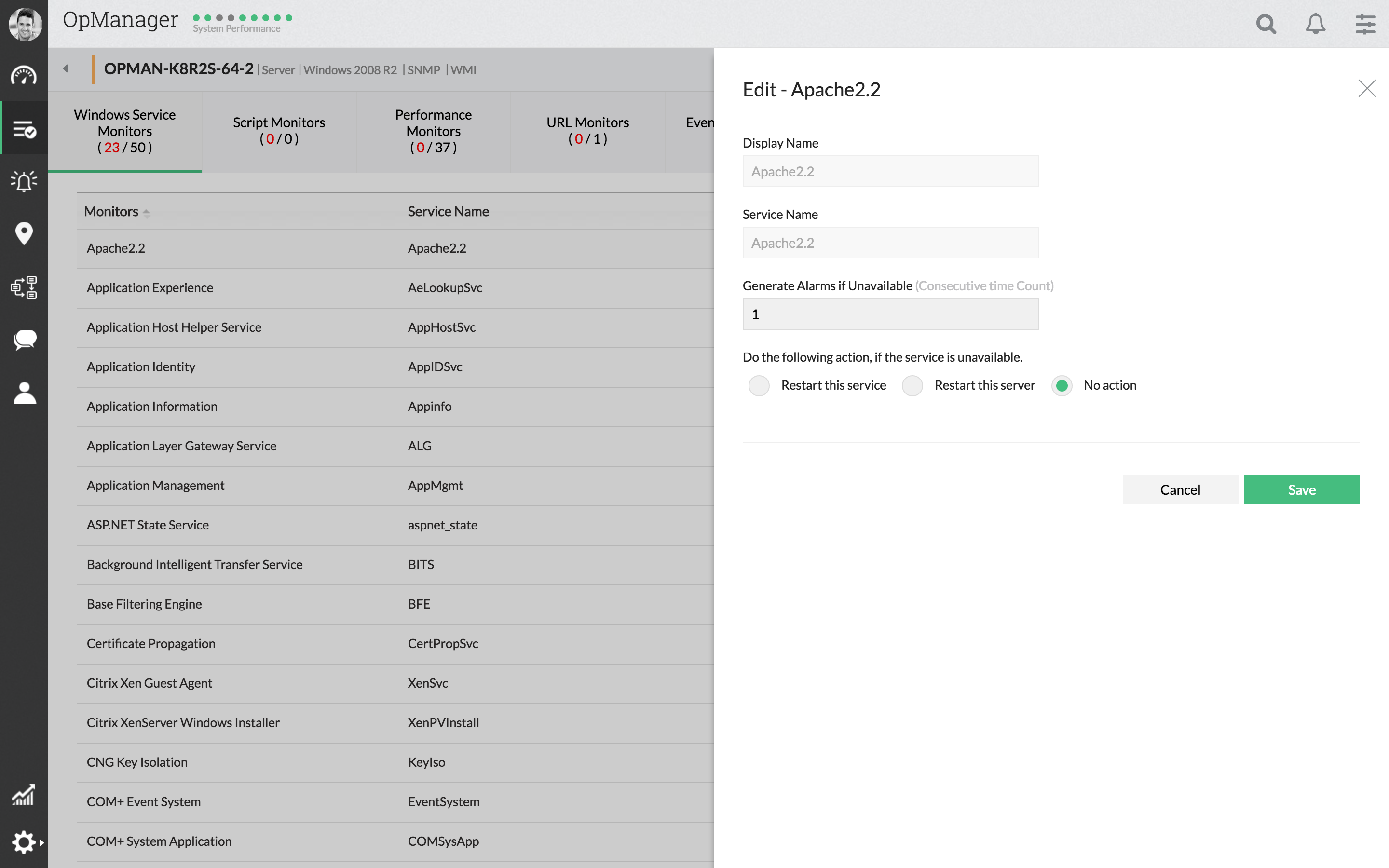The height and width of the screenshot is (868, 1389).
Task: Collapse the device panel with the back arrow
Action: (x=66, y=68)
